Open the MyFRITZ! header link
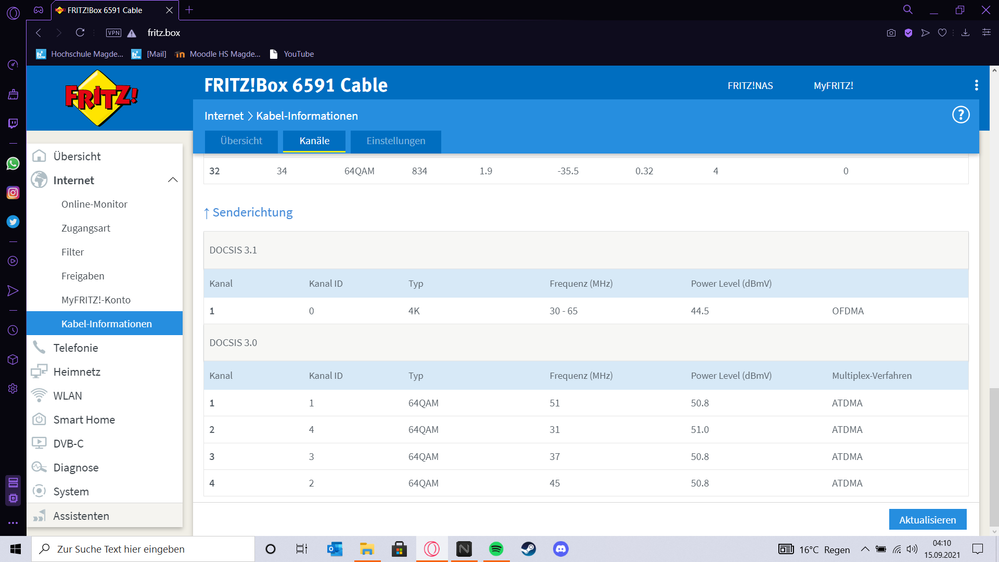999x562 pixels. [833, 85]
